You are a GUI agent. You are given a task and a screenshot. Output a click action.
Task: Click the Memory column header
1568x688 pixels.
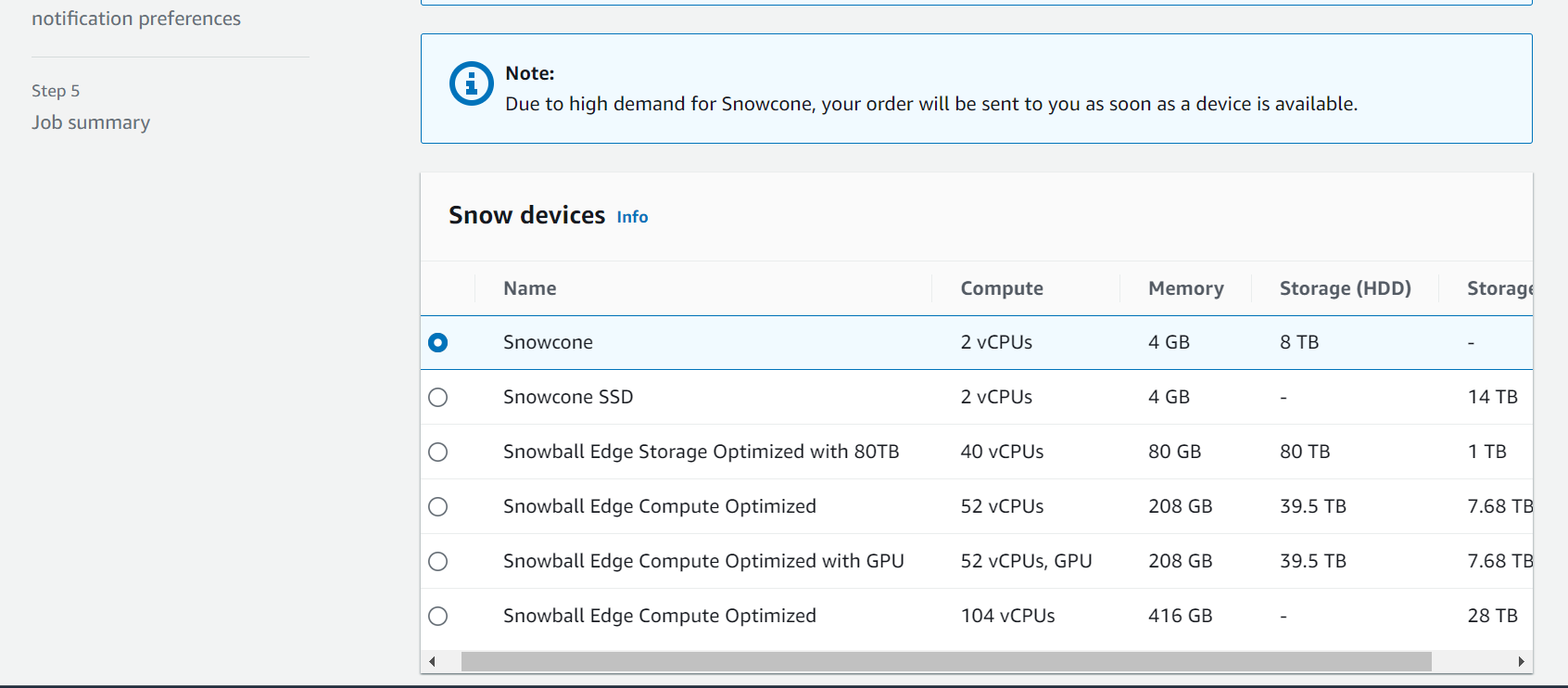[x=1186, y=288]
